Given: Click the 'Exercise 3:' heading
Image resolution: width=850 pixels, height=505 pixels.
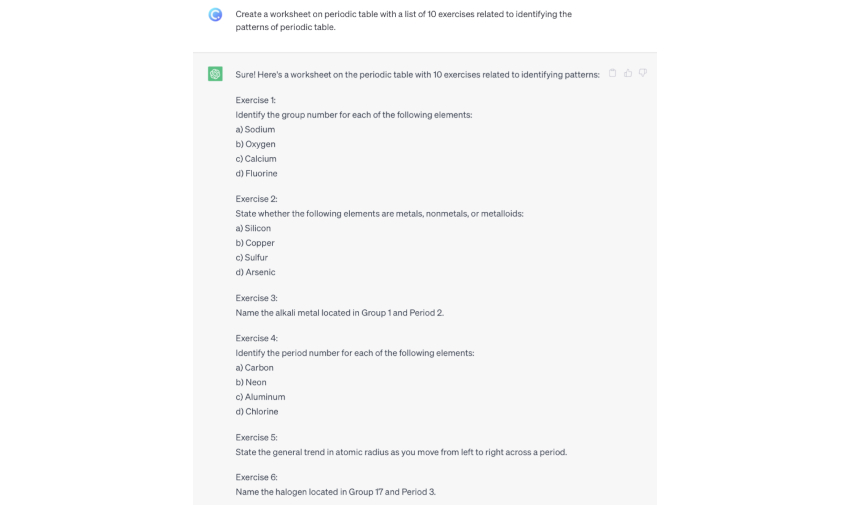Looking at the screenshot, I should (256, 298).
